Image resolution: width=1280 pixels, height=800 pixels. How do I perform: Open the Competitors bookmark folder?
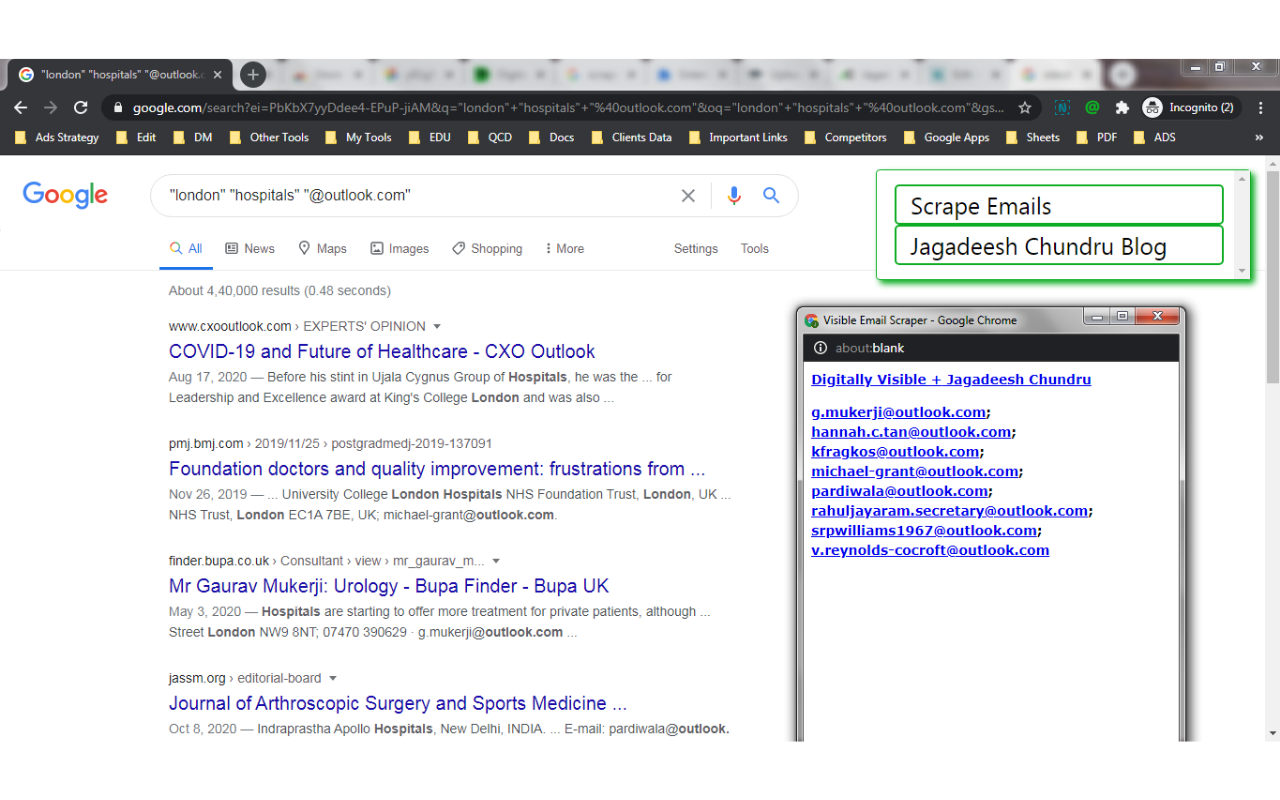point(845,137)
